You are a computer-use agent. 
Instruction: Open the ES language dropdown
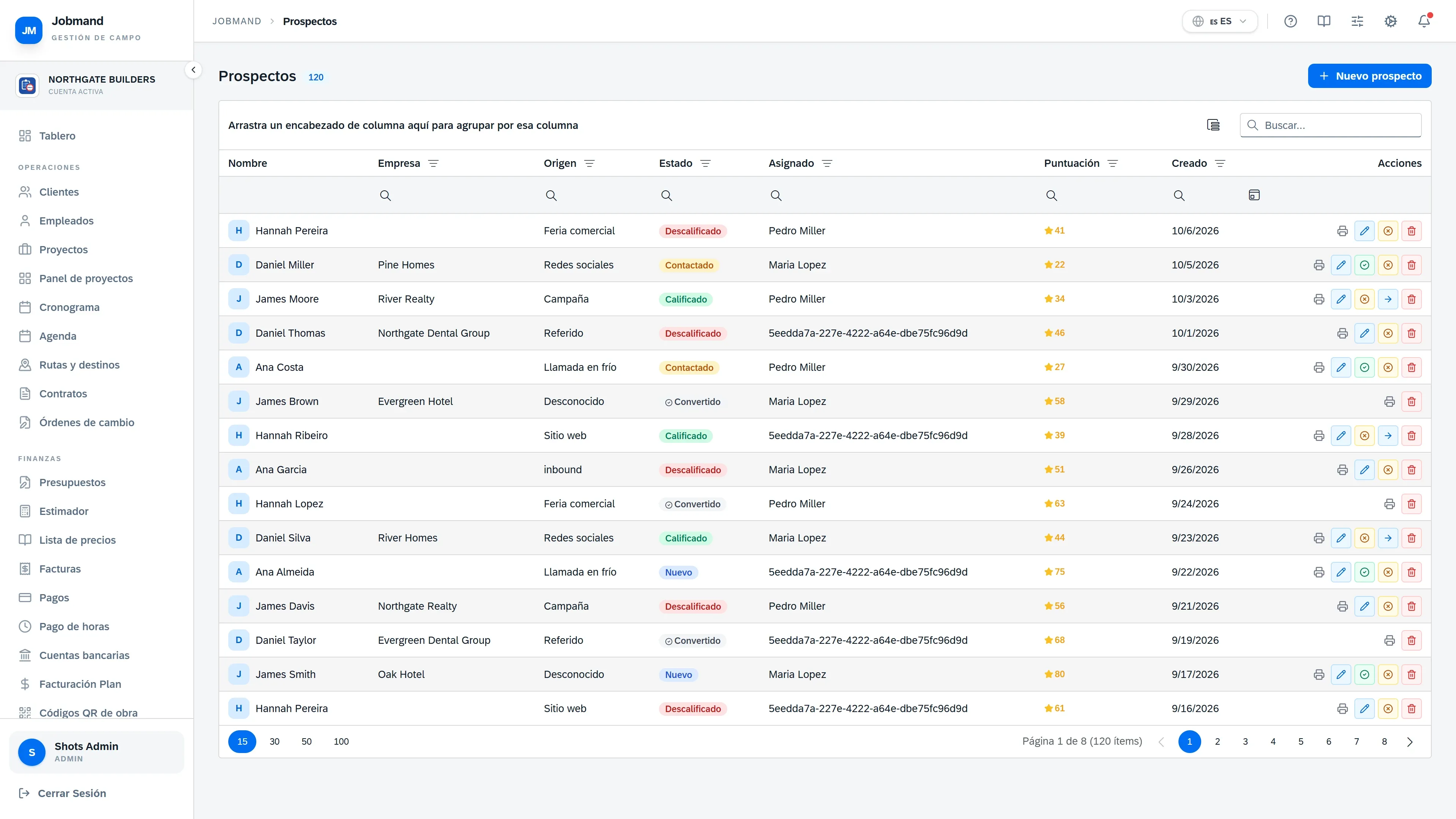pyautogui.click(x=1220, y=22)
